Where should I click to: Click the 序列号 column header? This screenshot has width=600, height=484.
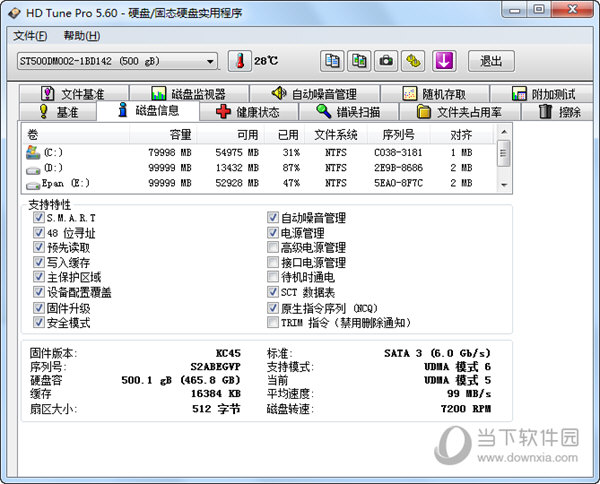coord(399,135)
